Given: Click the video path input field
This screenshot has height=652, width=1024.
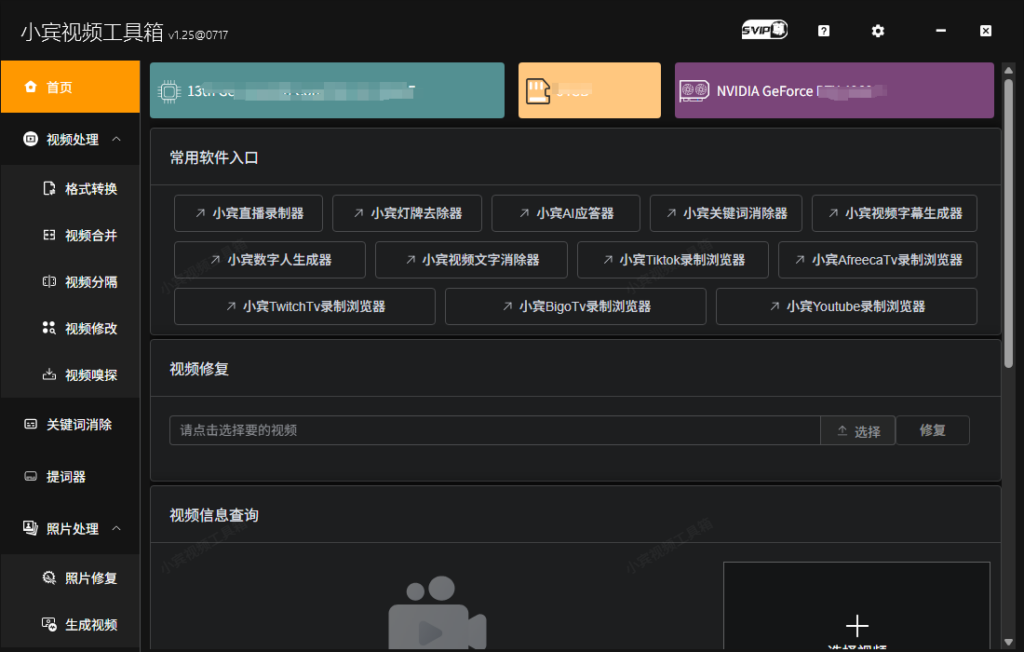Looking at the screenshot, I should (494, 430).
